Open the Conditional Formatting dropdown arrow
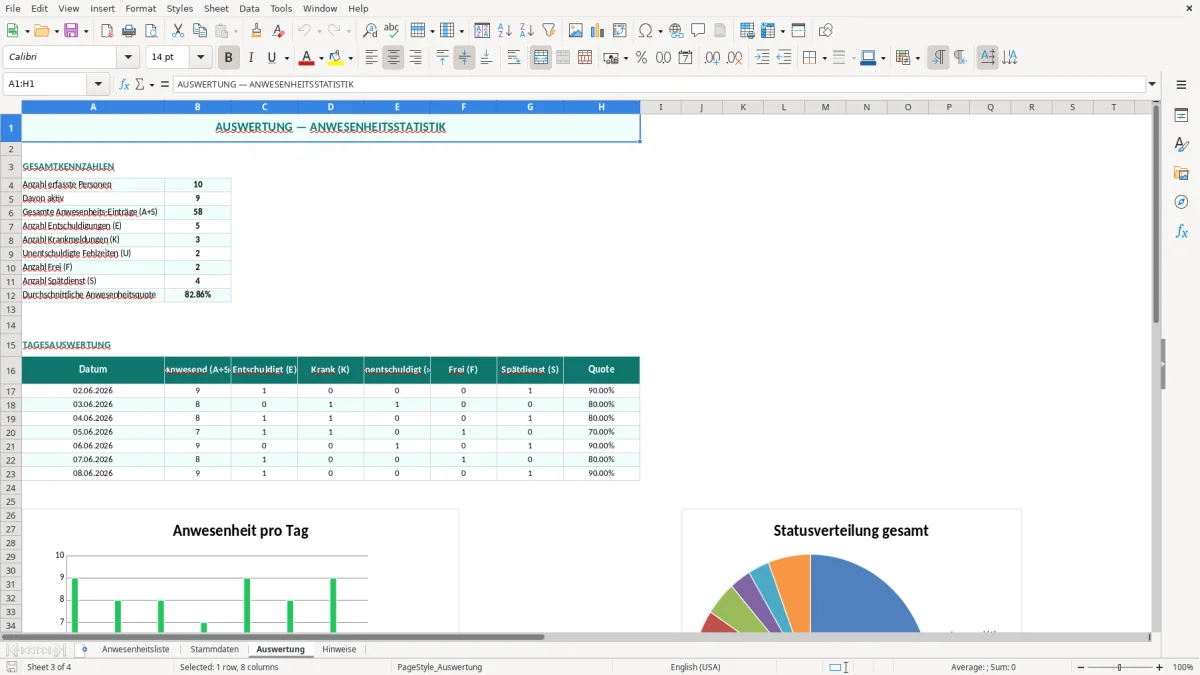This screenshot has width=1200, height=675. (x=917, y=58)
